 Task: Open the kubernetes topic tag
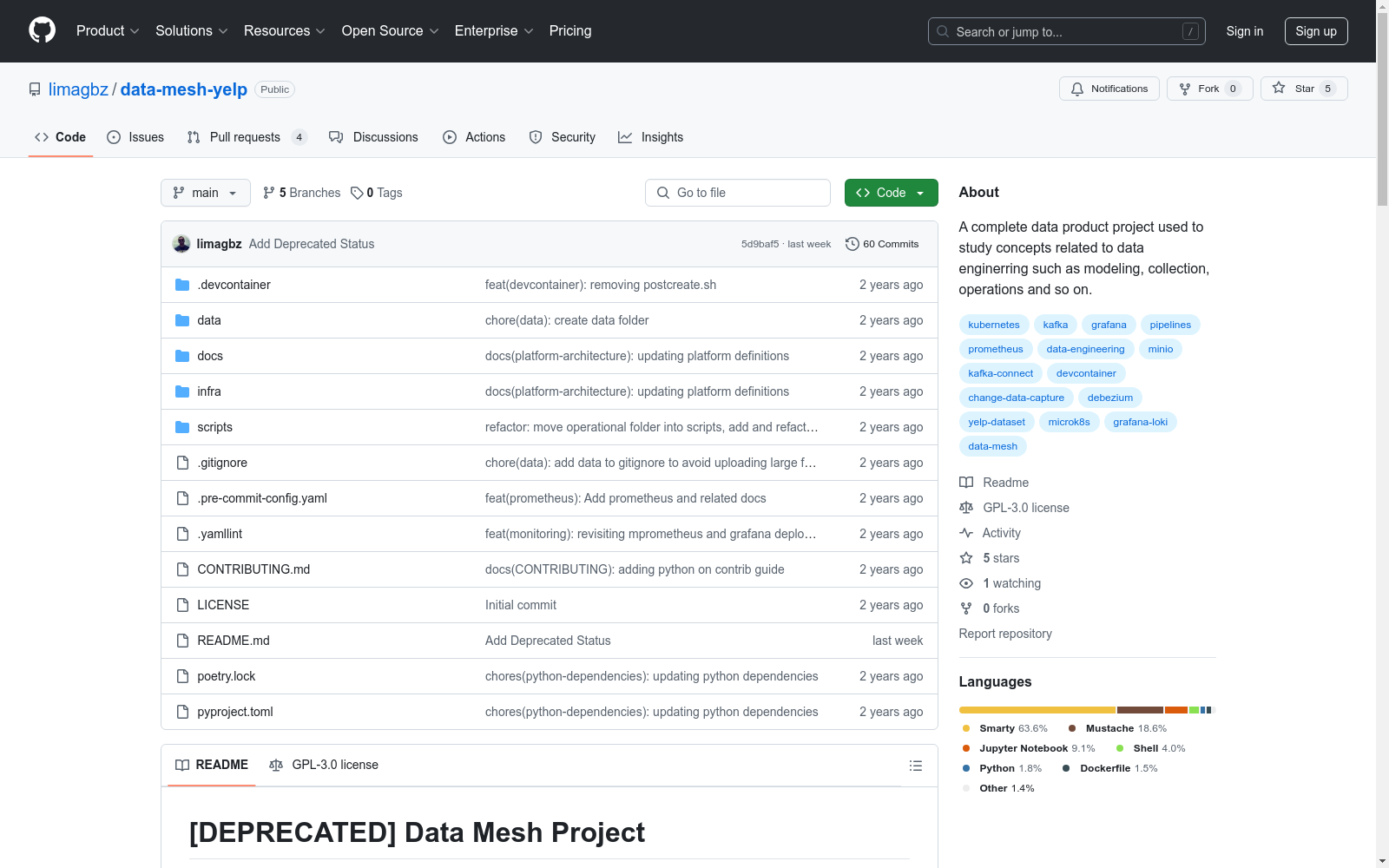click(x=994, y=325)
